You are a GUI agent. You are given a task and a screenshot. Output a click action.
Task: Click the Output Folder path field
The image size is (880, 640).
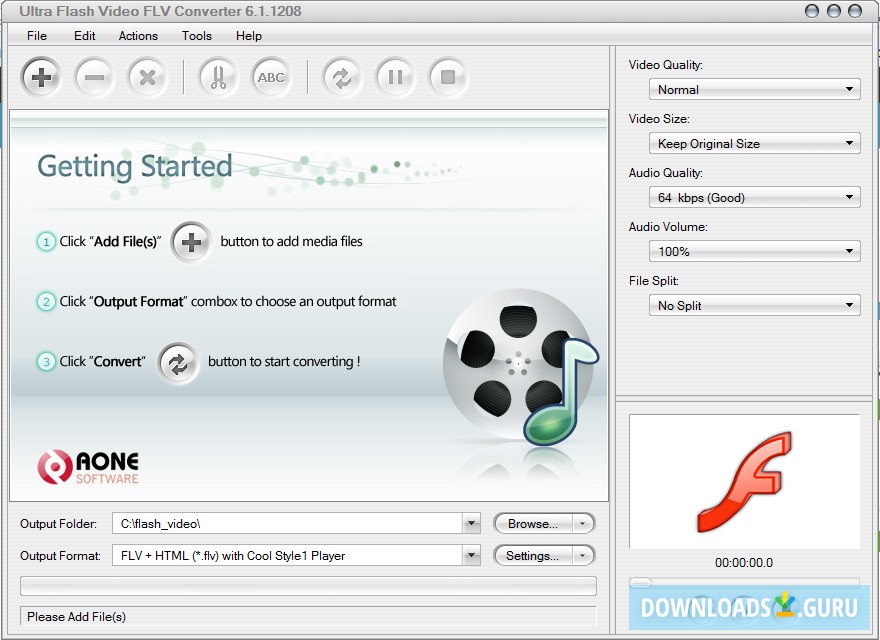[x=290, y=522]
